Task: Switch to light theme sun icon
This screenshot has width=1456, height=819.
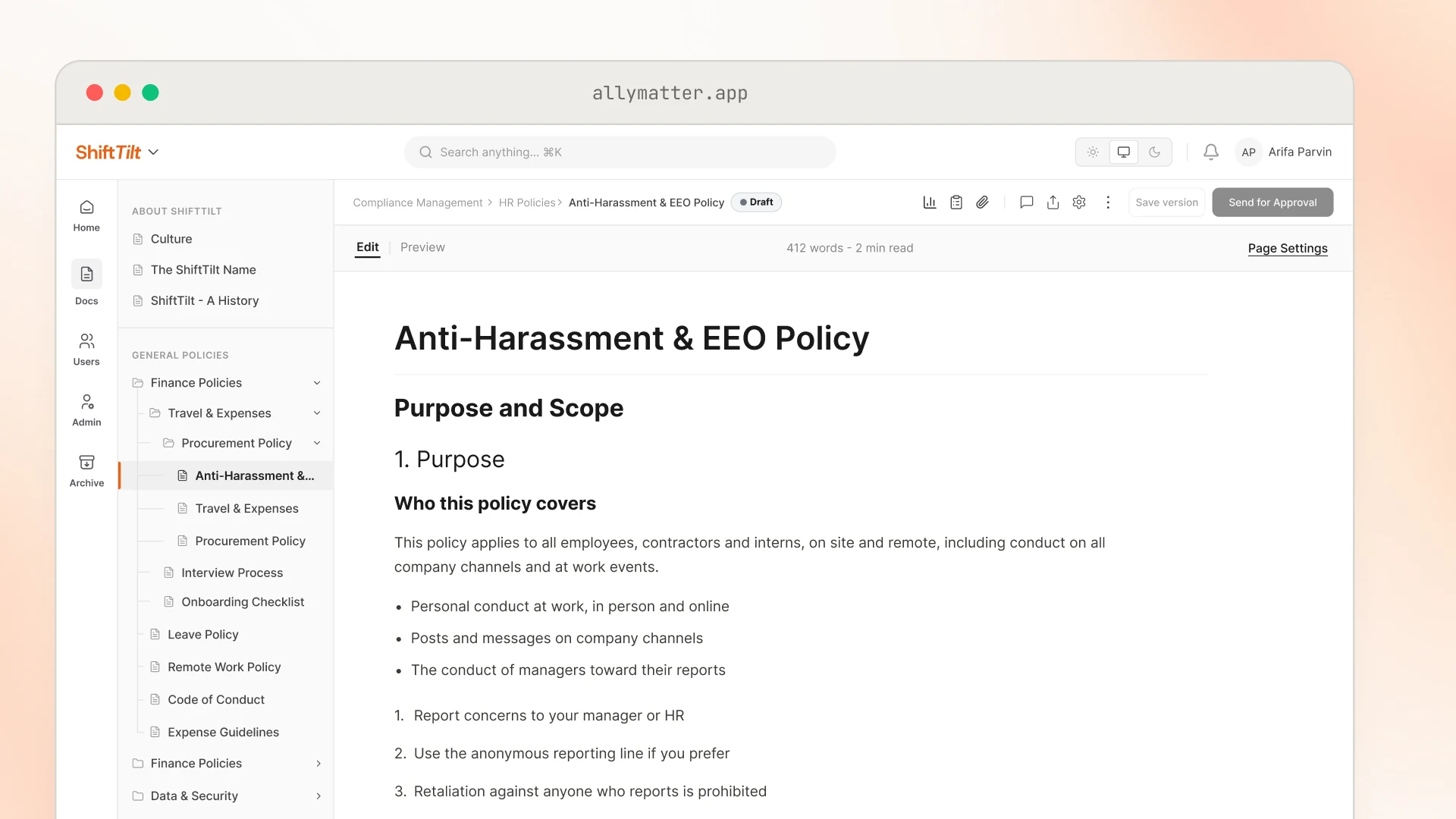Action: click(1093, 152)
